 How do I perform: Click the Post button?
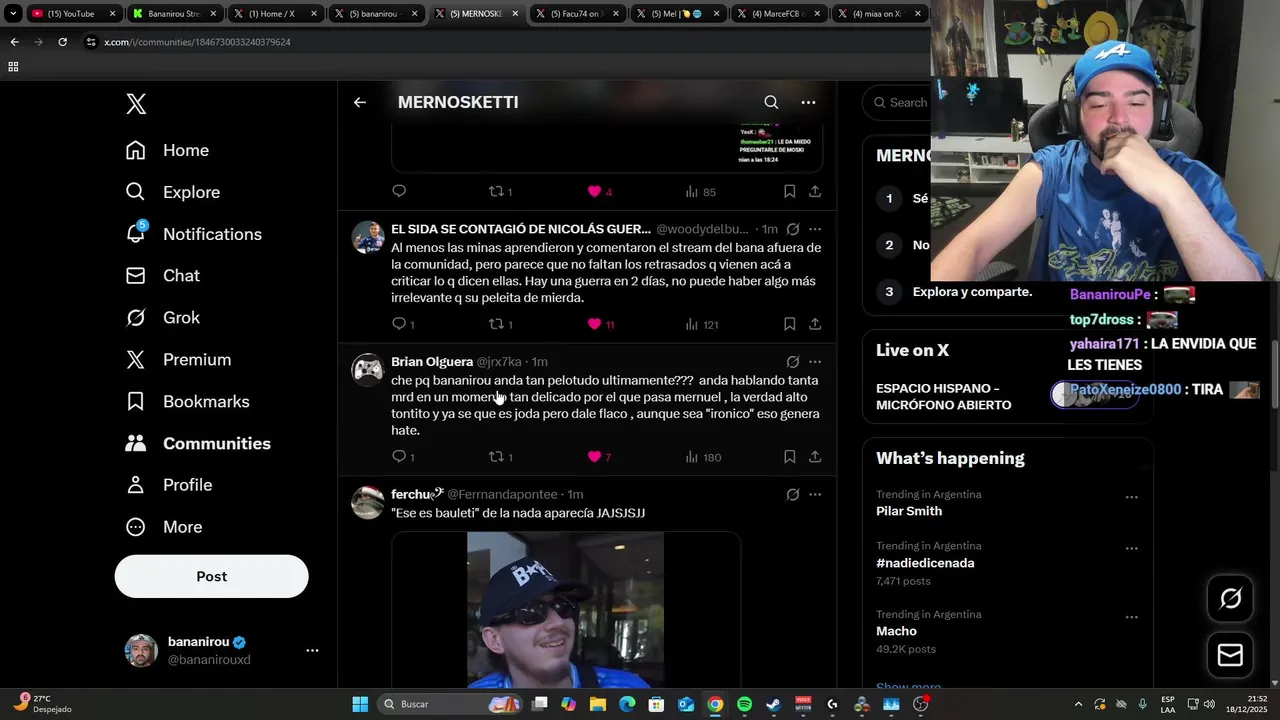pos(211,576)
